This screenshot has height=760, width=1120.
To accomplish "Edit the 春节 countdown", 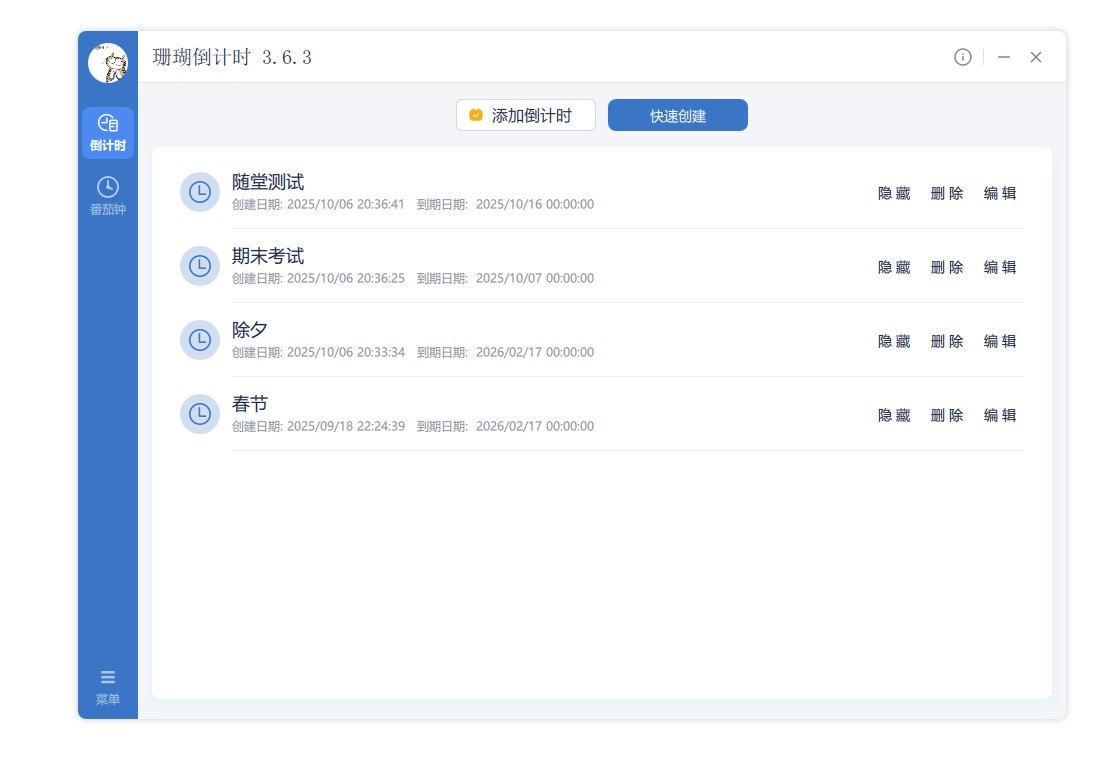I will coord(1000,416).
